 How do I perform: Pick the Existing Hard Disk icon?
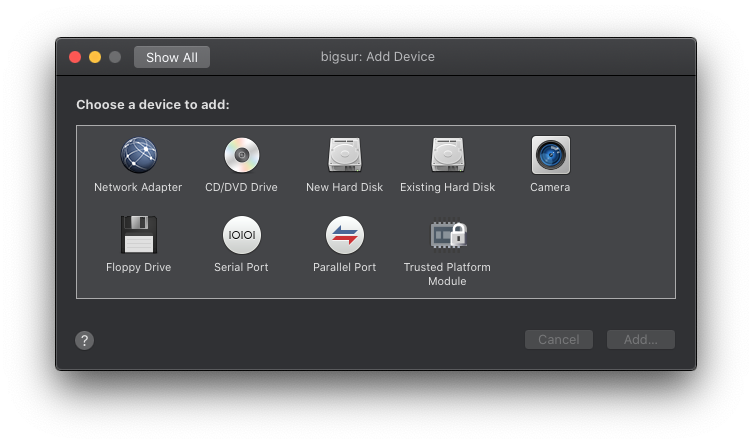[447, 155]
